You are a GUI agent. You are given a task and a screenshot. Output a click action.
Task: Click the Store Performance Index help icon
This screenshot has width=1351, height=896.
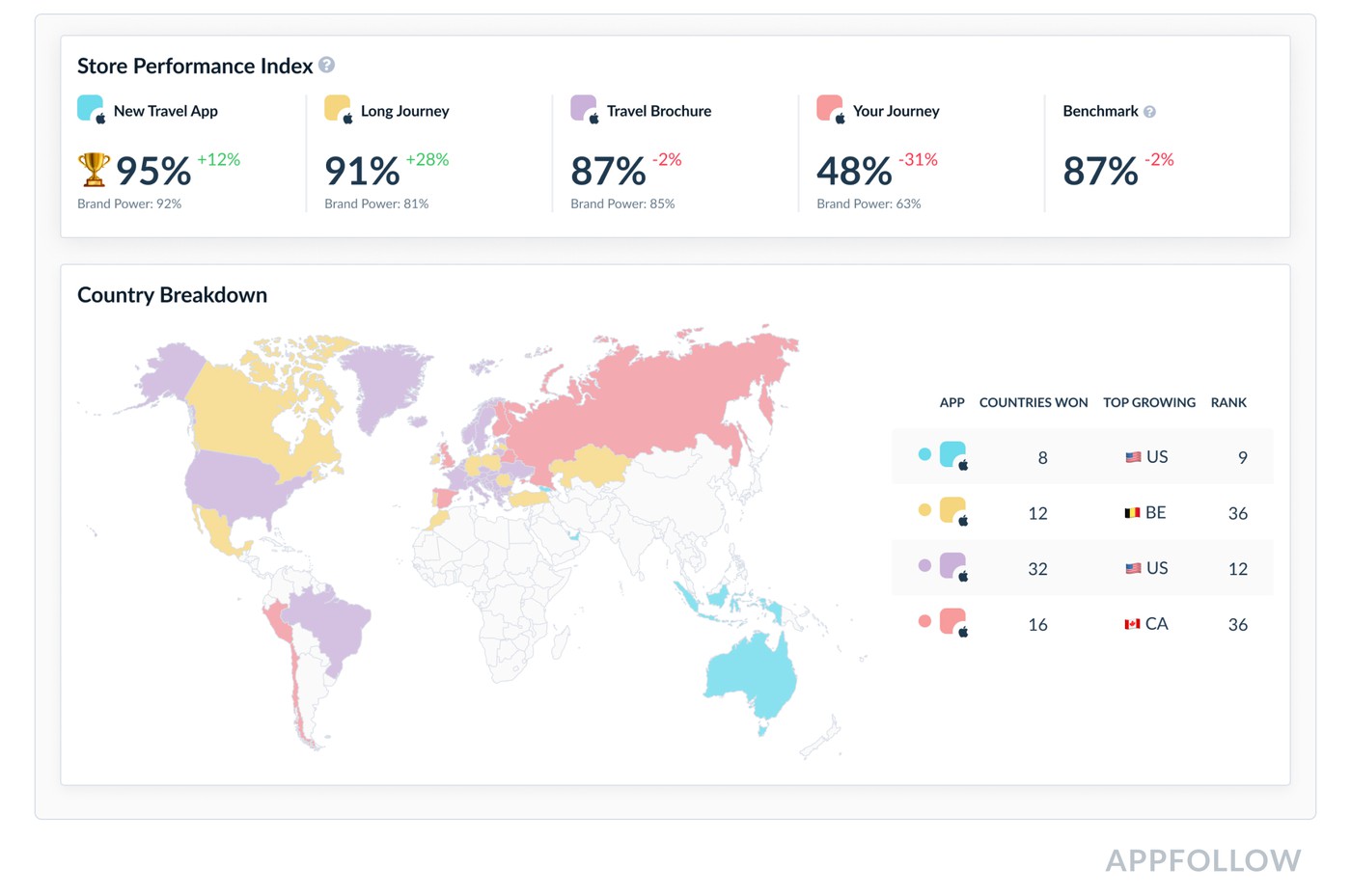pyautogui.click(x=326, y=65)
